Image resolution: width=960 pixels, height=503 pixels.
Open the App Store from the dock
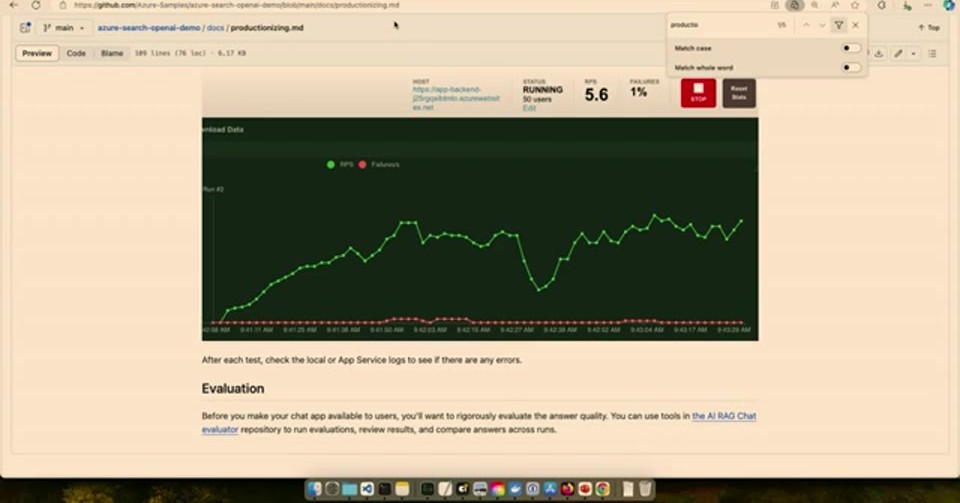[x=550, y=488]
